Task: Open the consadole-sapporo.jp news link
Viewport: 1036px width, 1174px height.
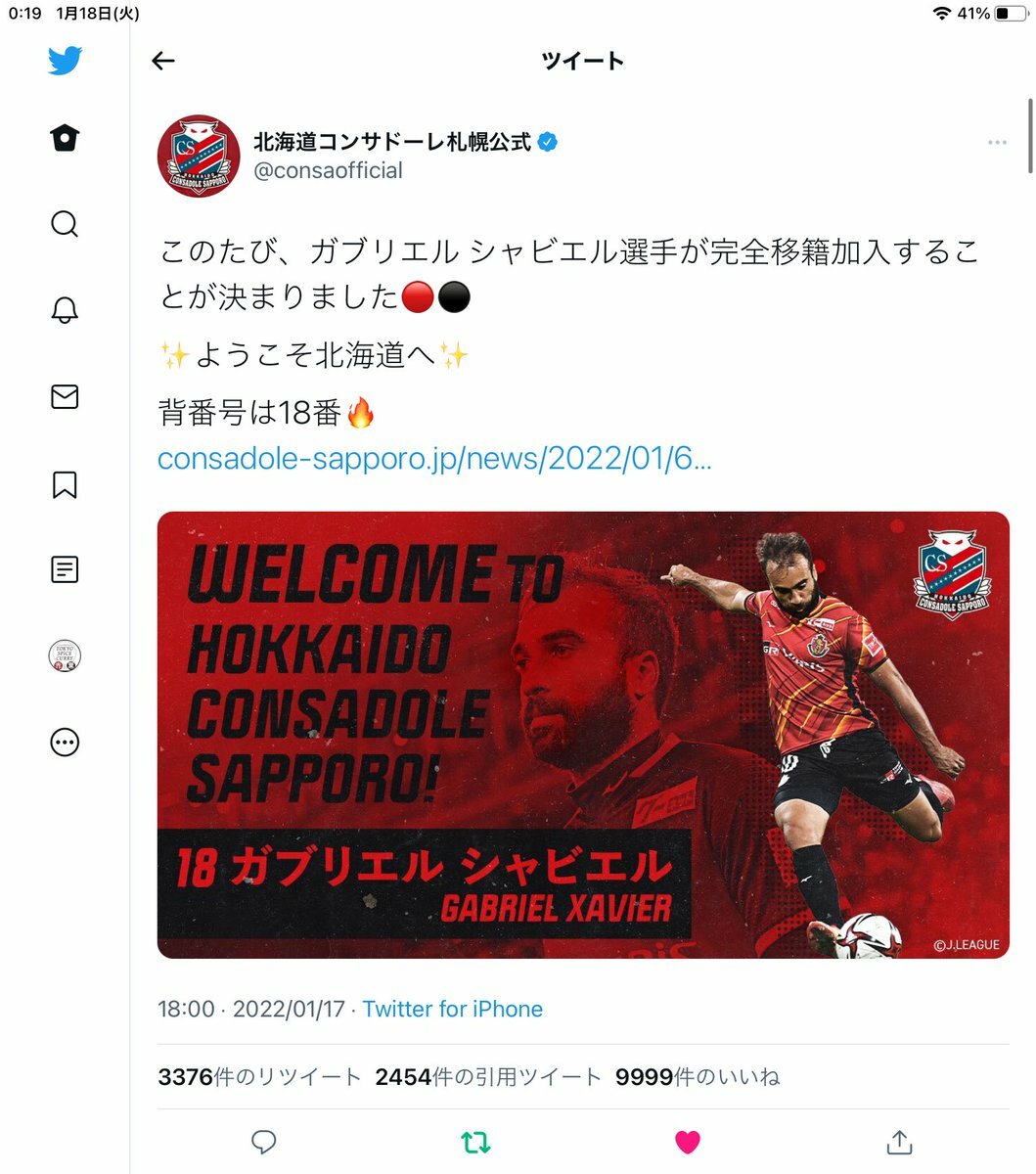Action: coord(434,458)
